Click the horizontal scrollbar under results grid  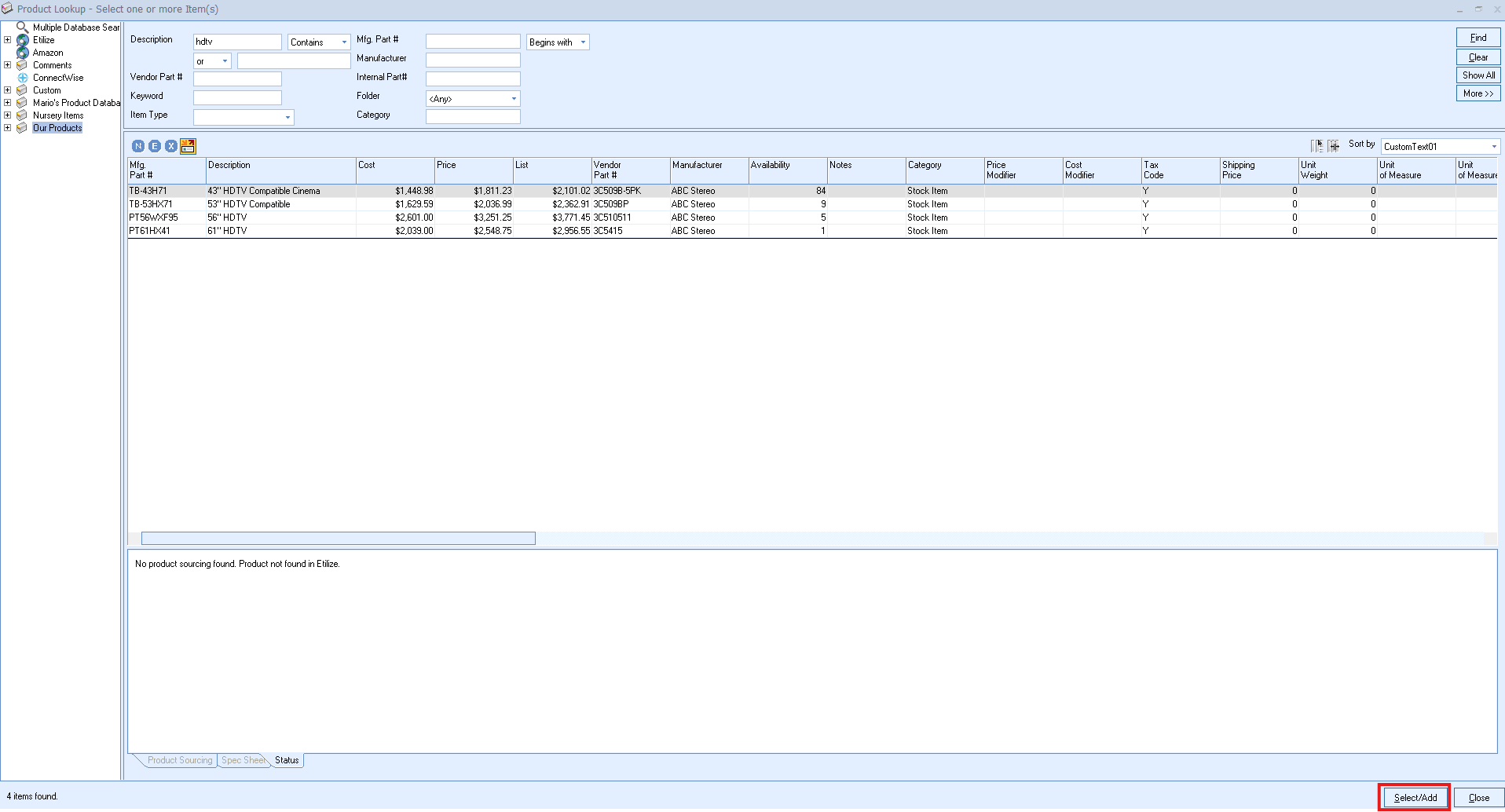(x=338, y=539)
